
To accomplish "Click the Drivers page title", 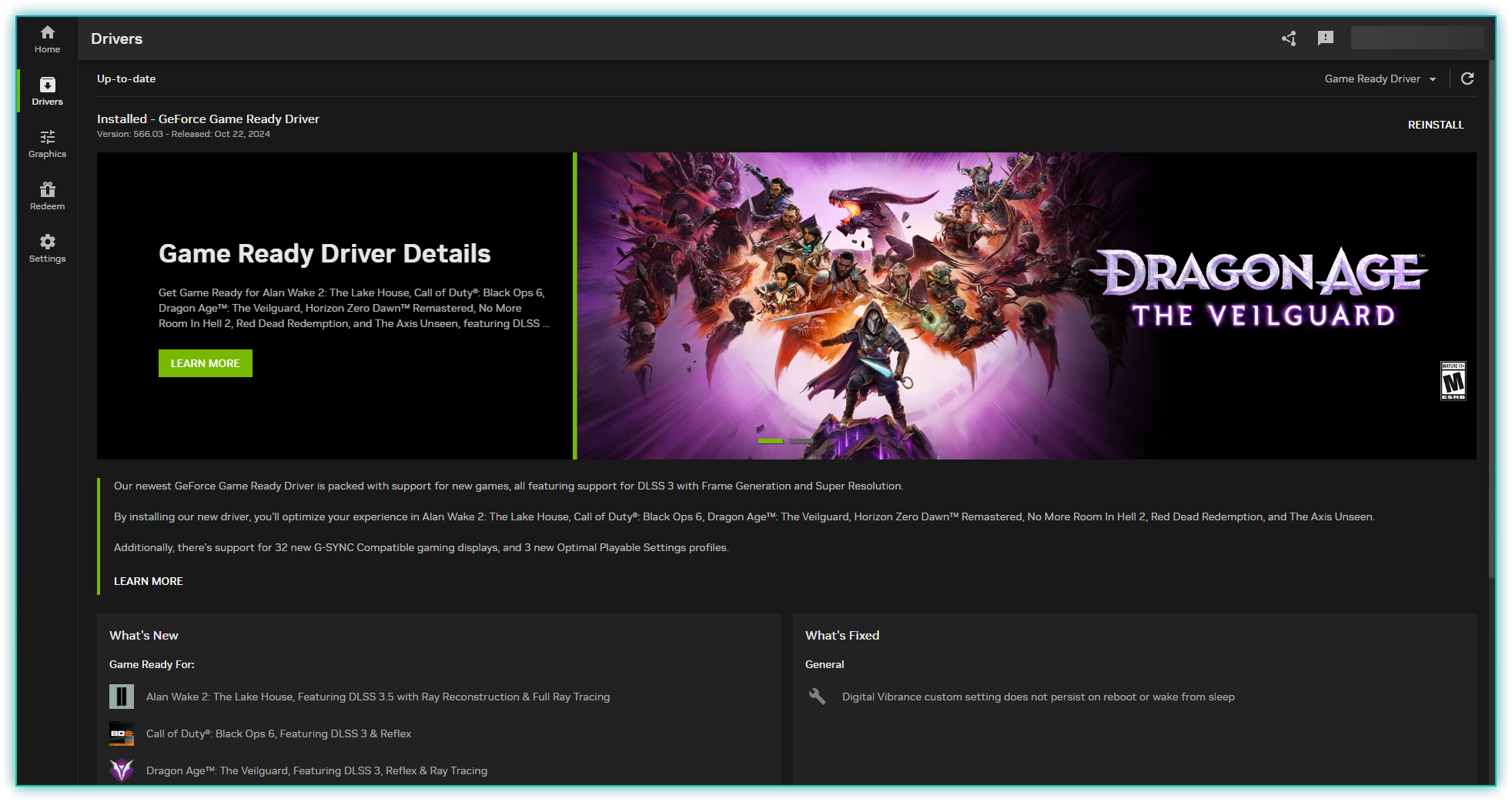I will pos(116,38).
